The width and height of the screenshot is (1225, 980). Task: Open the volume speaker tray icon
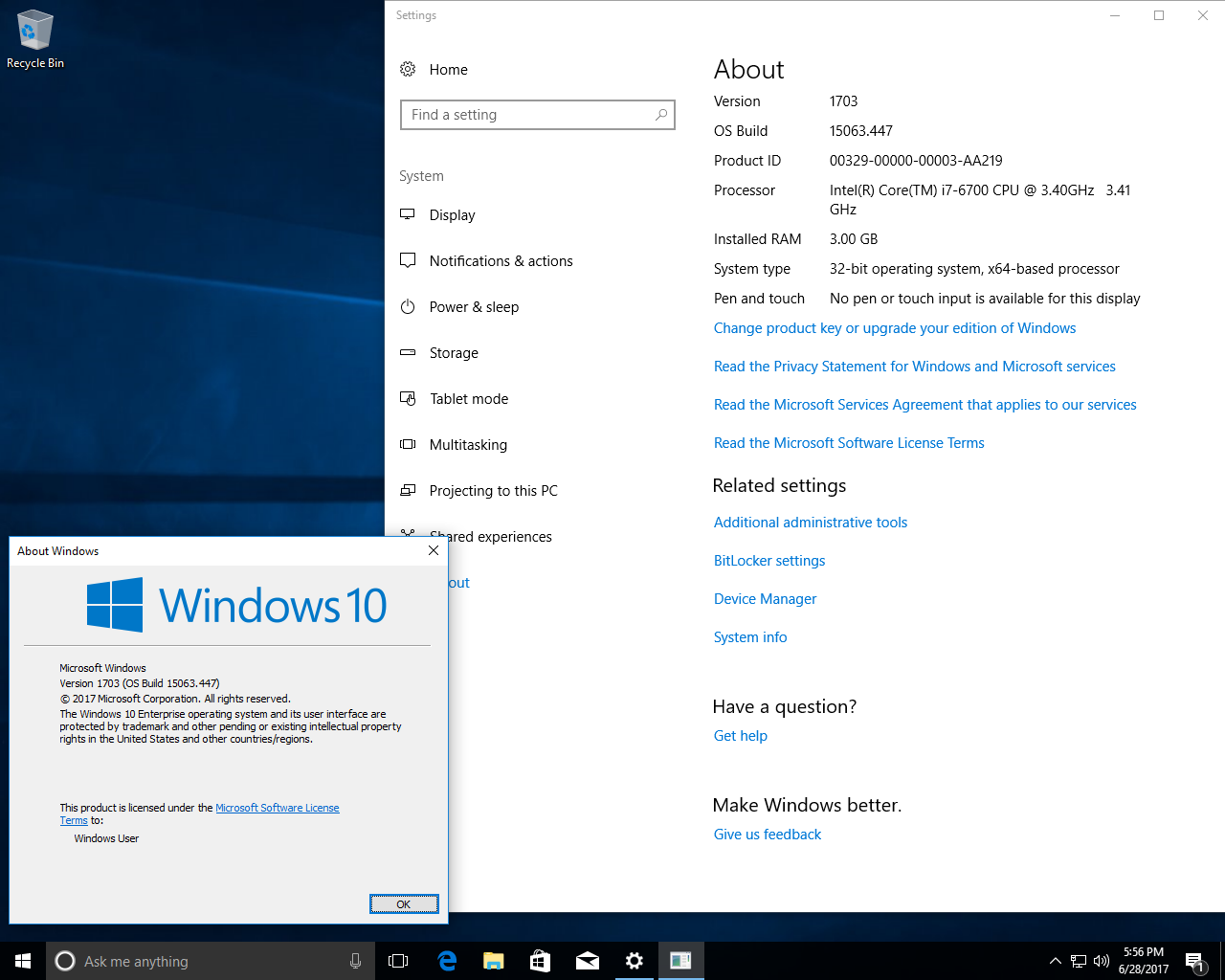(1102, 961)
